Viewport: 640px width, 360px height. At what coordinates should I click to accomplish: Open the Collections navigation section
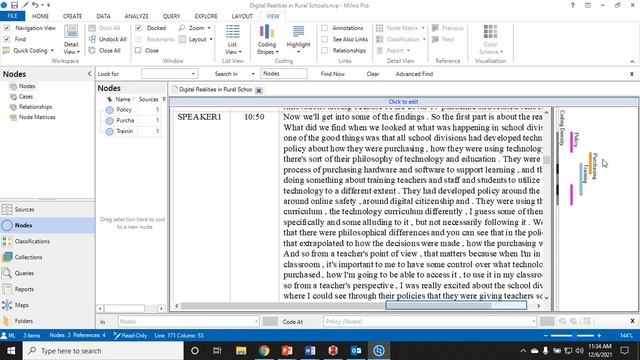[x=47, y=257]
